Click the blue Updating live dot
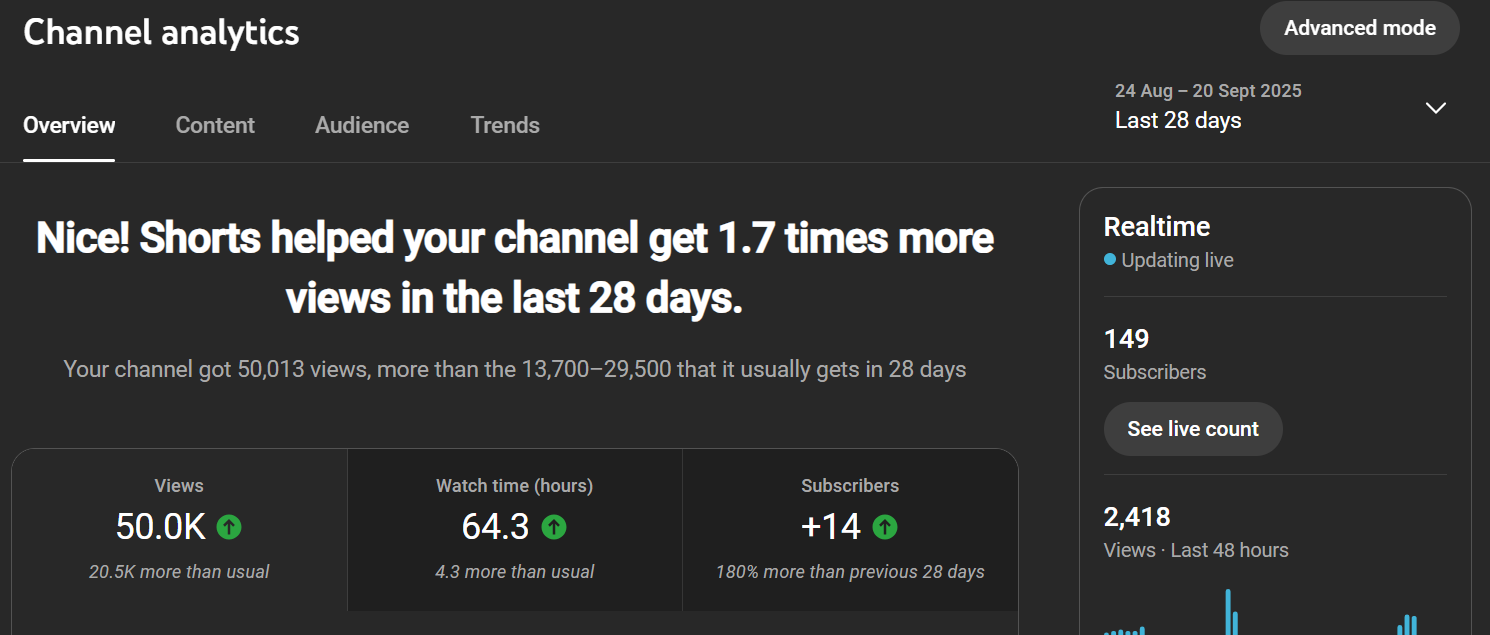This screenshot has width=1490, height=635. pyautogui.click(x=1109, y=260)
